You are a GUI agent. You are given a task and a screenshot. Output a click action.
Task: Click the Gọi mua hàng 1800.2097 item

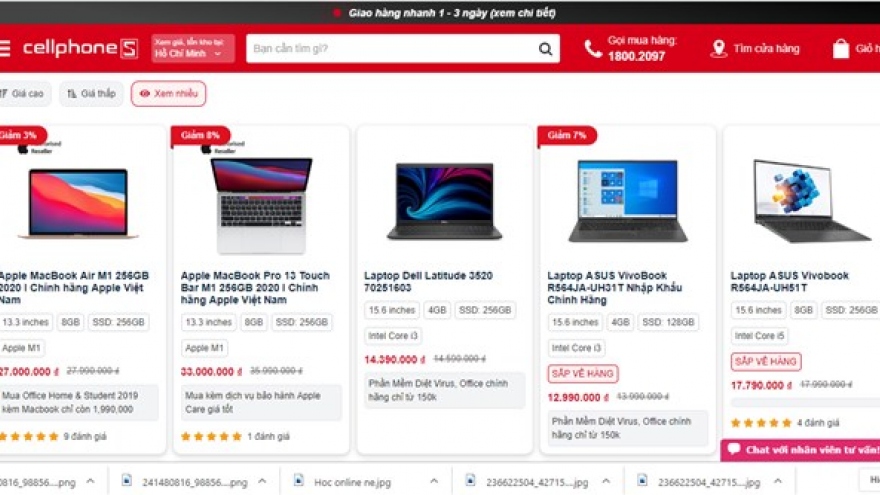(630, 48)
